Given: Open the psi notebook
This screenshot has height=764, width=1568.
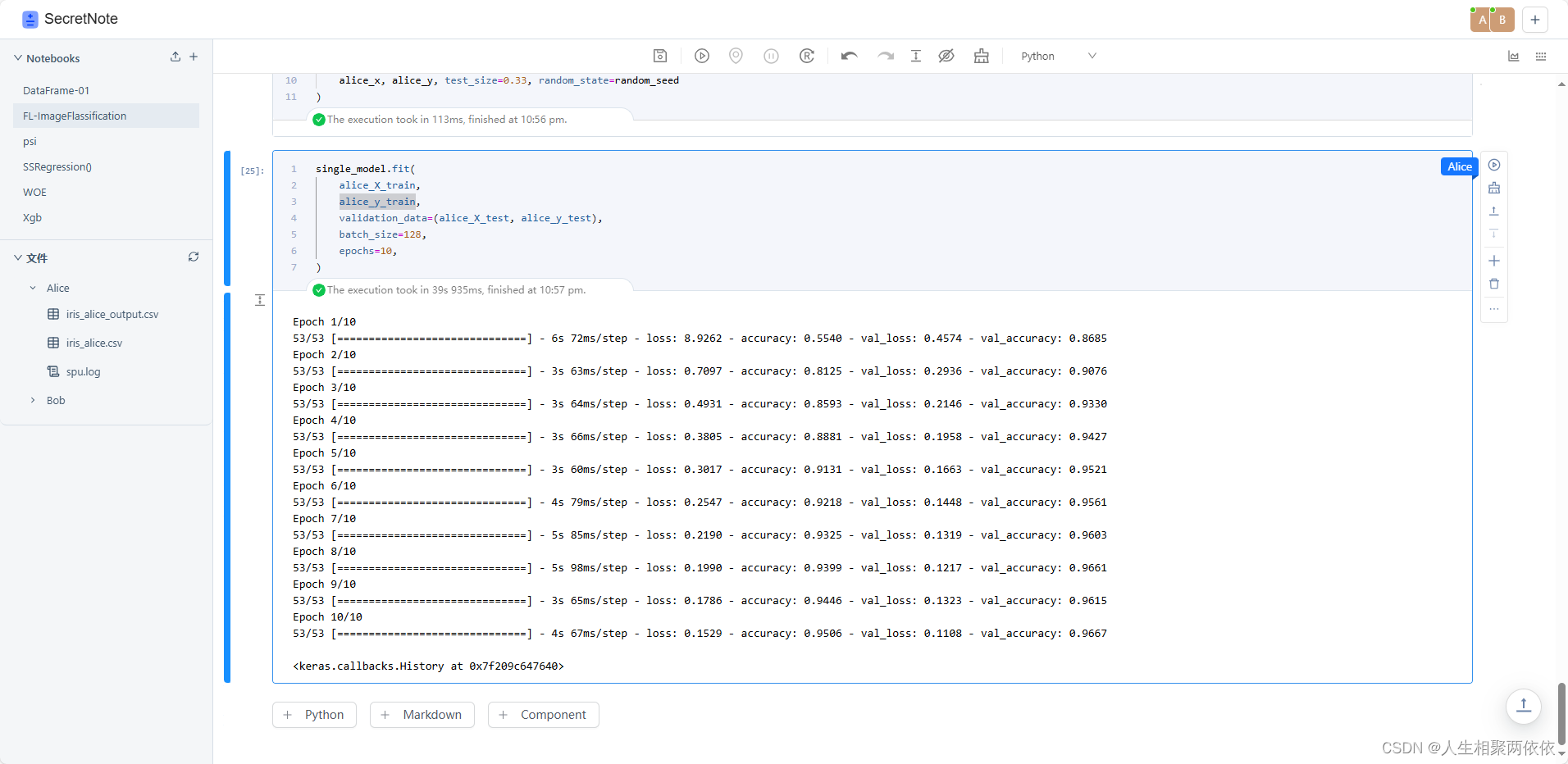Looking at the screenshot, I should [x=106, y=141].
